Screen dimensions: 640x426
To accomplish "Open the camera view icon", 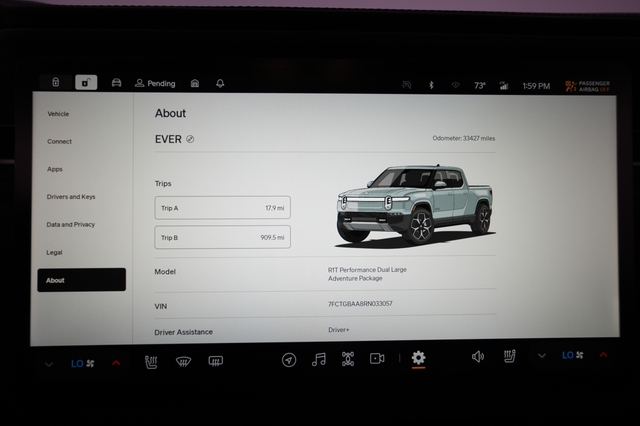I will pos(377,359).
